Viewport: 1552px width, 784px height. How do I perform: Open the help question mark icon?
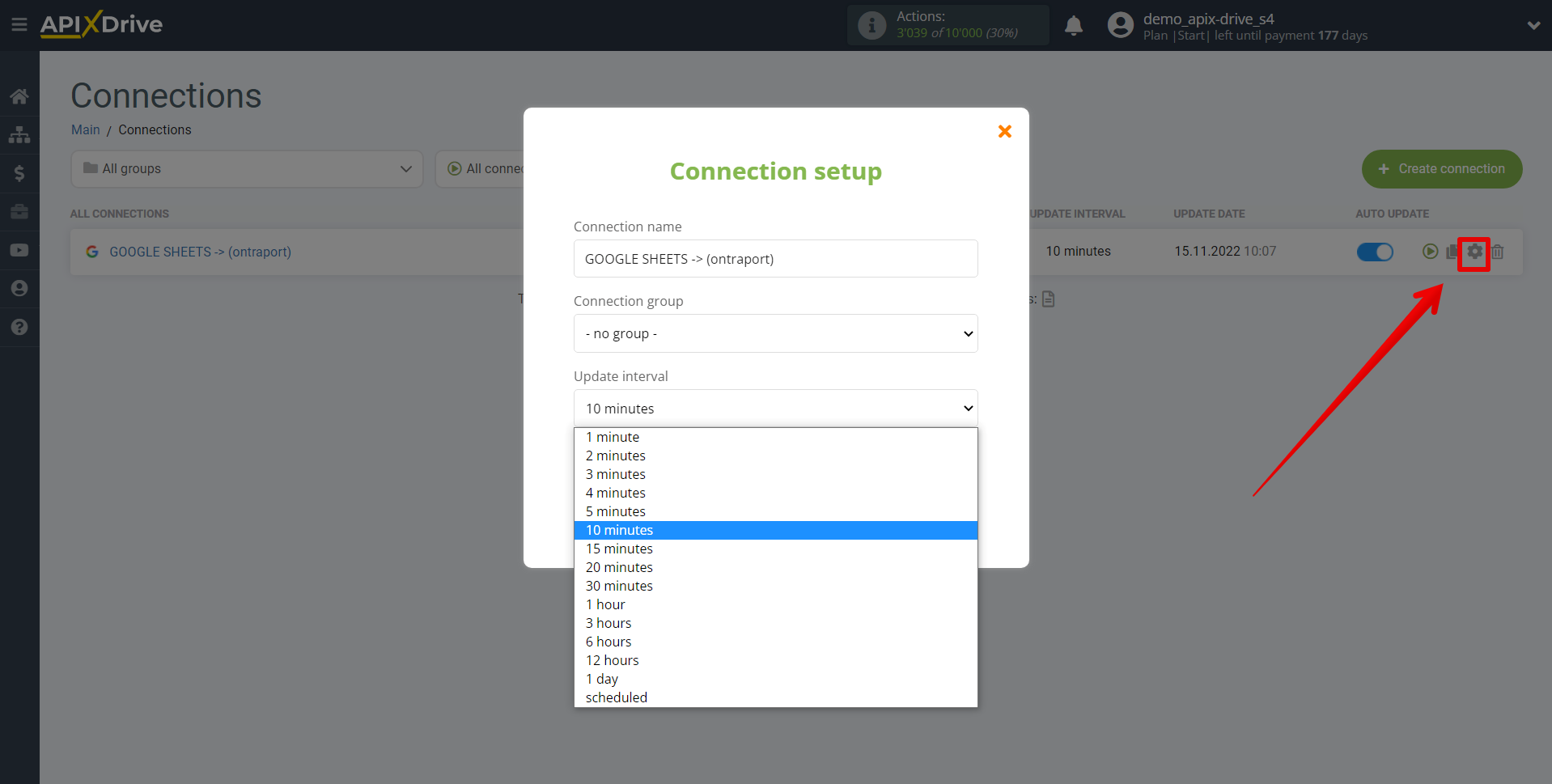click(x=19, y=327)
